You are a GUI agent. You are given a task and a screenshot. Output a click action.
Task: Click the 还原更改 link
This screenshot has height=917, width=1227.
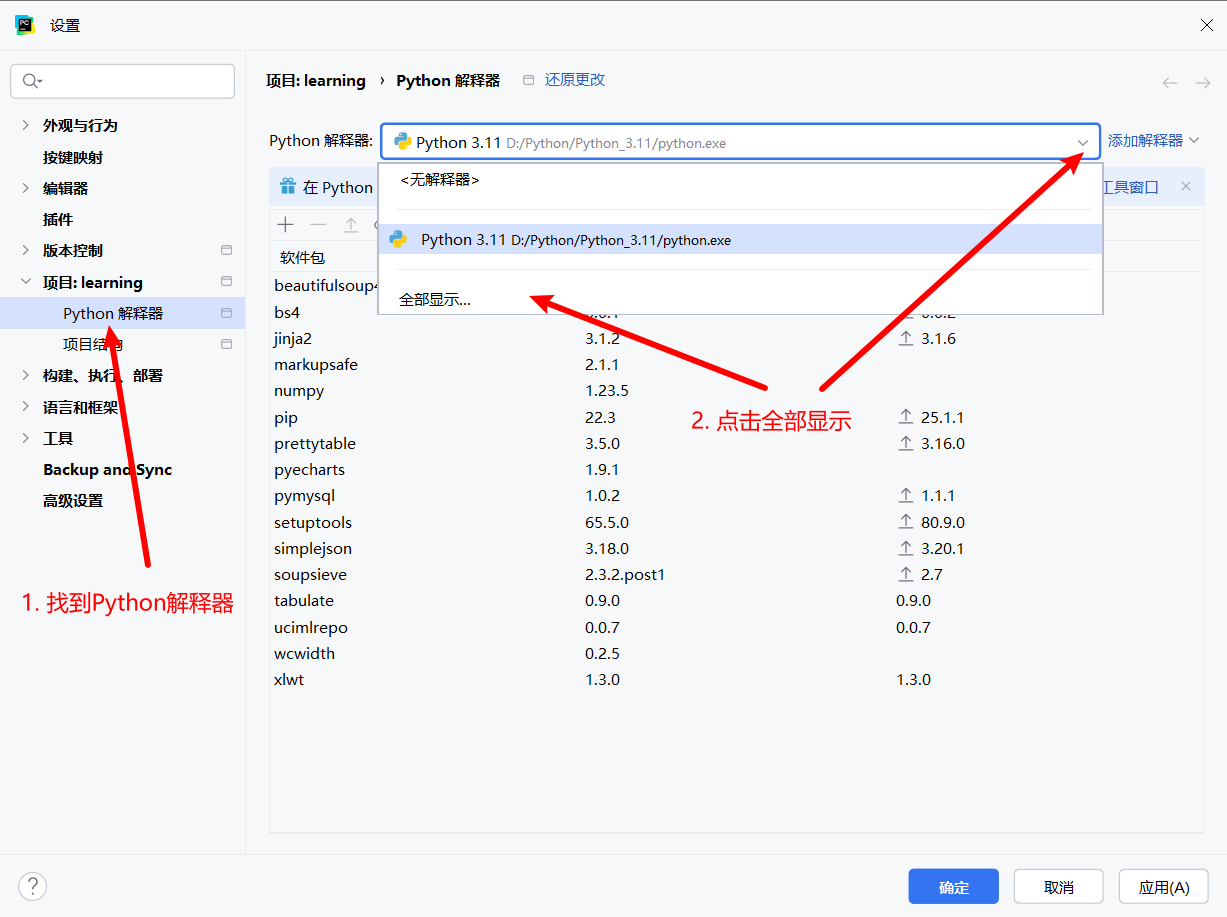click(x=575, y=80)
